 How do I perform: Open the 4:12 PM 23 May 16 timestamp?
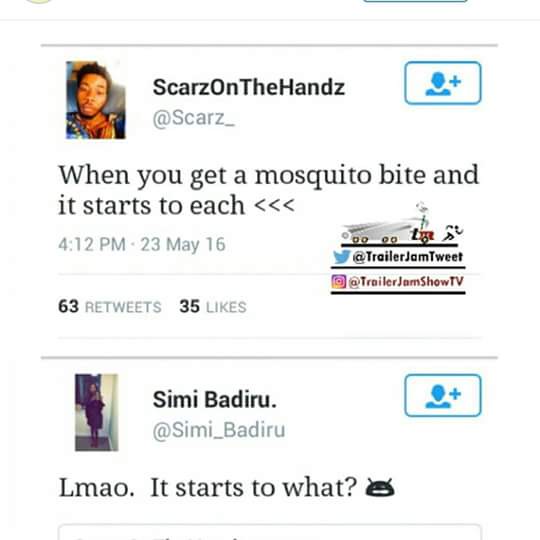click(x=142, y=244)
